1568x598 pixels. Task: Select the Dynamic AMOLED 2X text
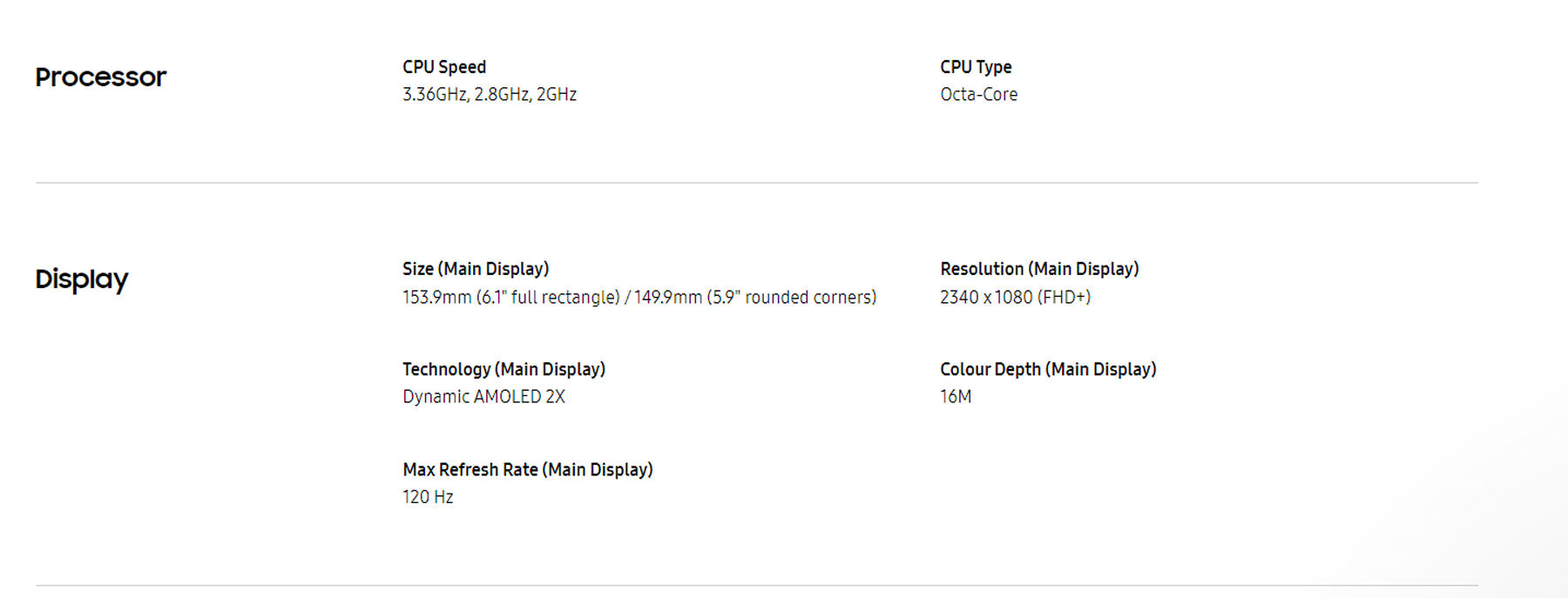pos(483,396)
